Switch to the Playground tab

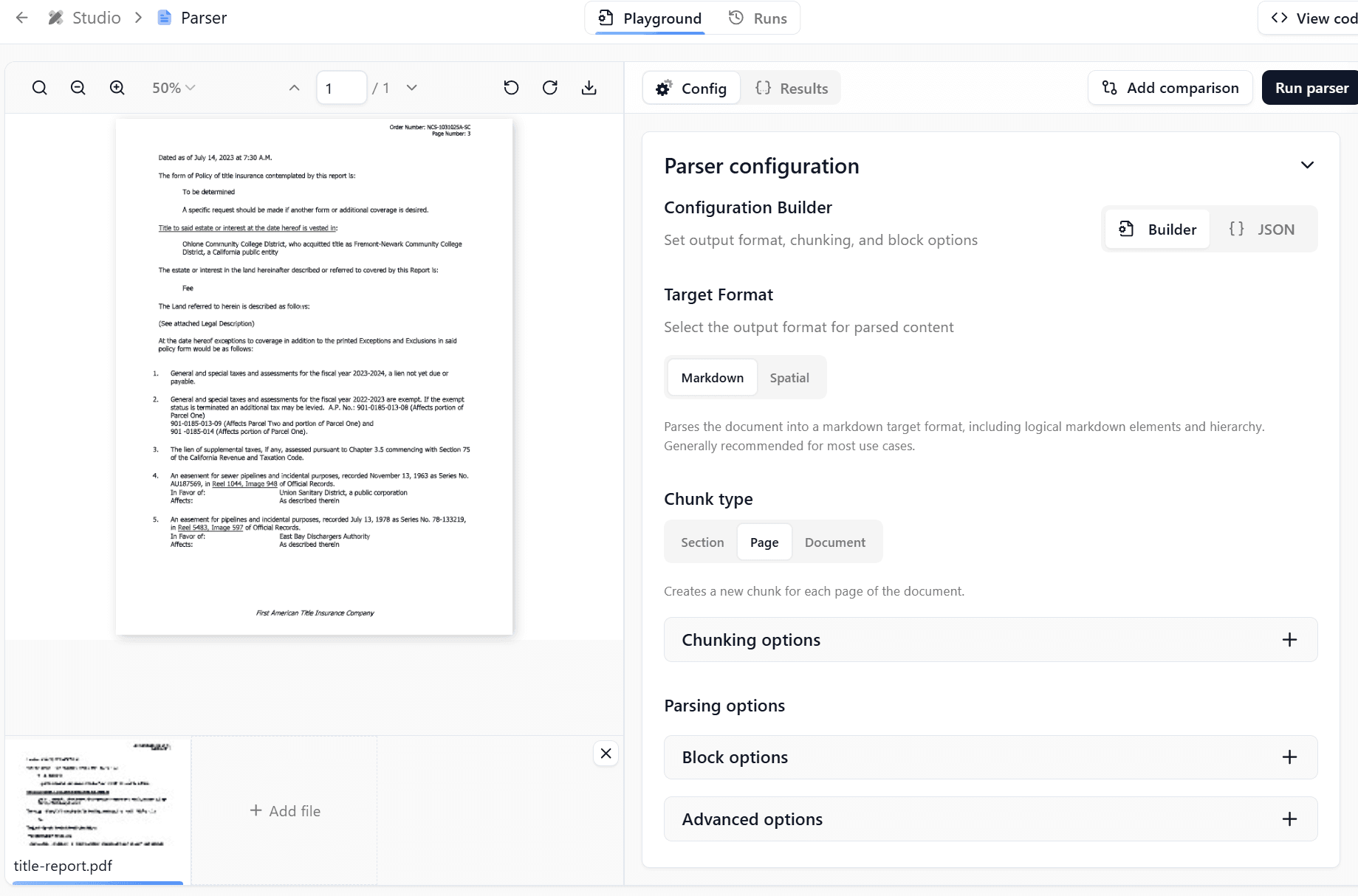(x=648, y=18)
